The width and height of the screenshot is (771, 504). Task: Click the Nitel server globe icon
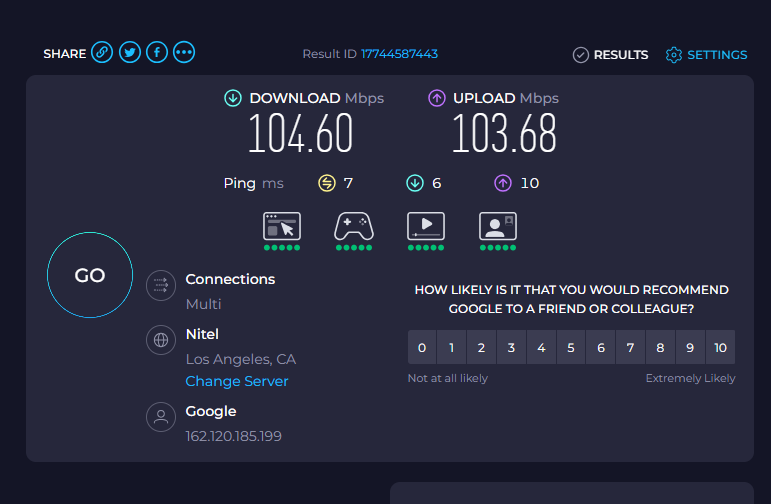pyautogui.click(x=161, y=340)
